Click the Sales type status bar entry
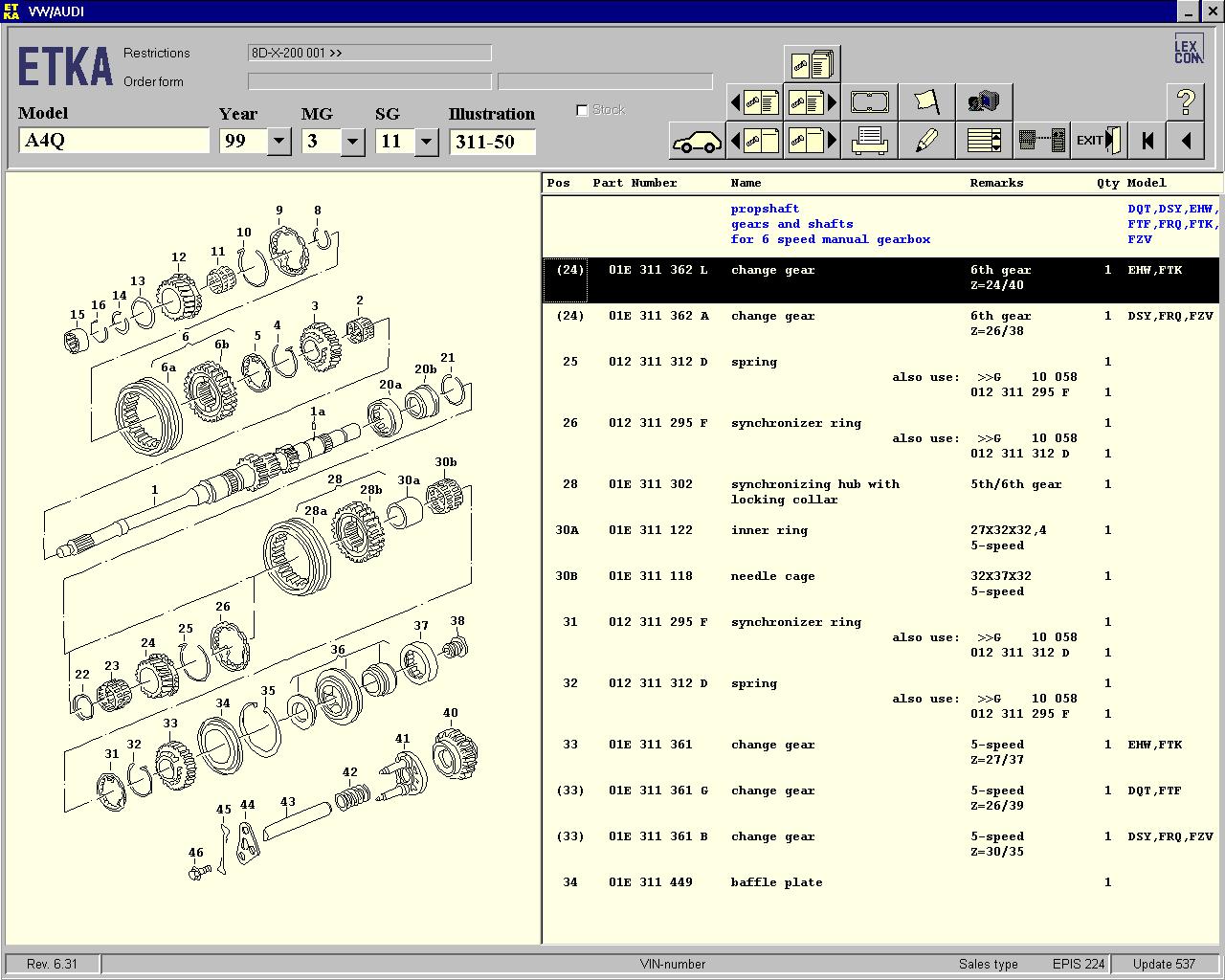Screen dimensions: 1225x980 point(989,964)
